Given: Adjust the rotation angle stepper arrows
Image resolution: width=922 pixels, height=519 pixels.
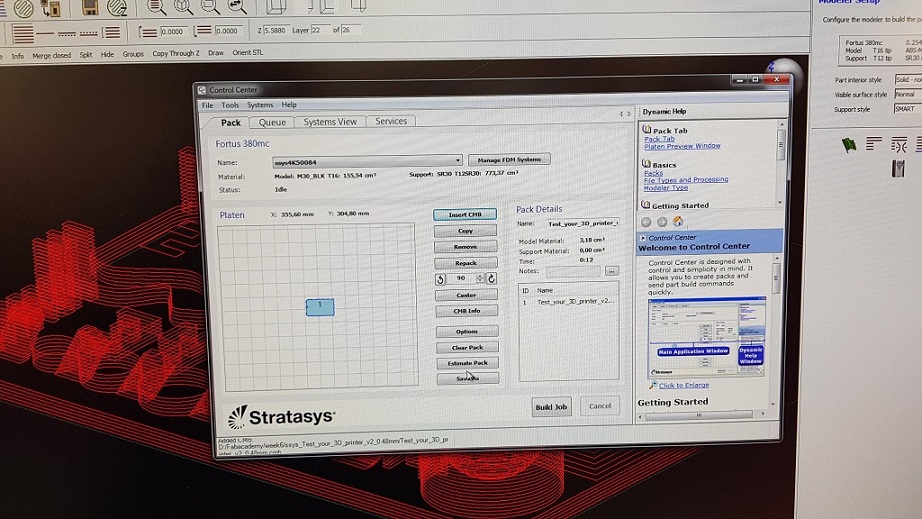Looking at the screenshot, I should (480, 278).
